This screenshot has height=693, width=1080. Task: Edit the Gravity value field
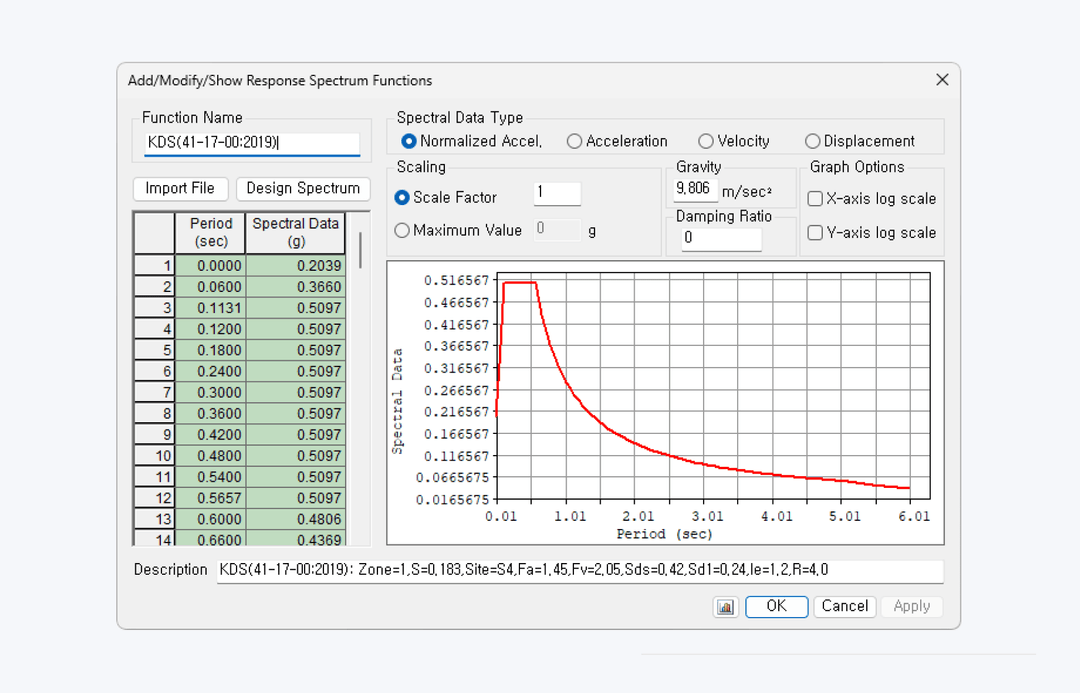point(694,189)
